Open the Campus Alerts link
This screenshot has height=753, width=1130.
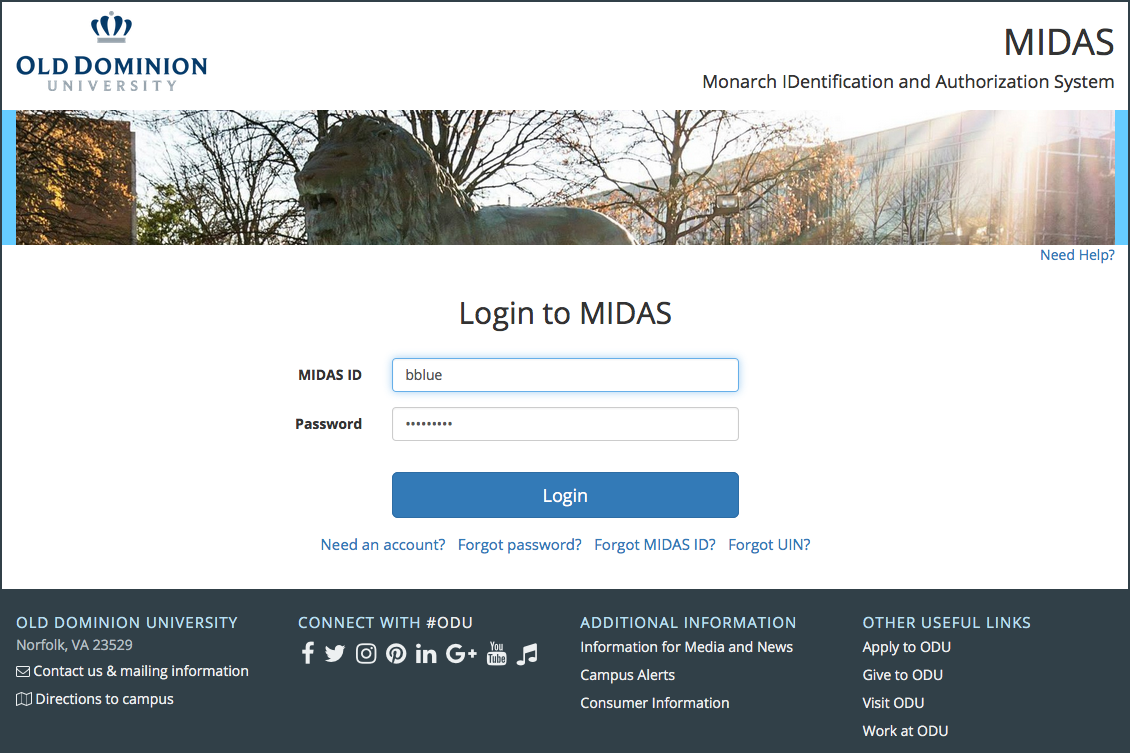(x=628, y=675)
